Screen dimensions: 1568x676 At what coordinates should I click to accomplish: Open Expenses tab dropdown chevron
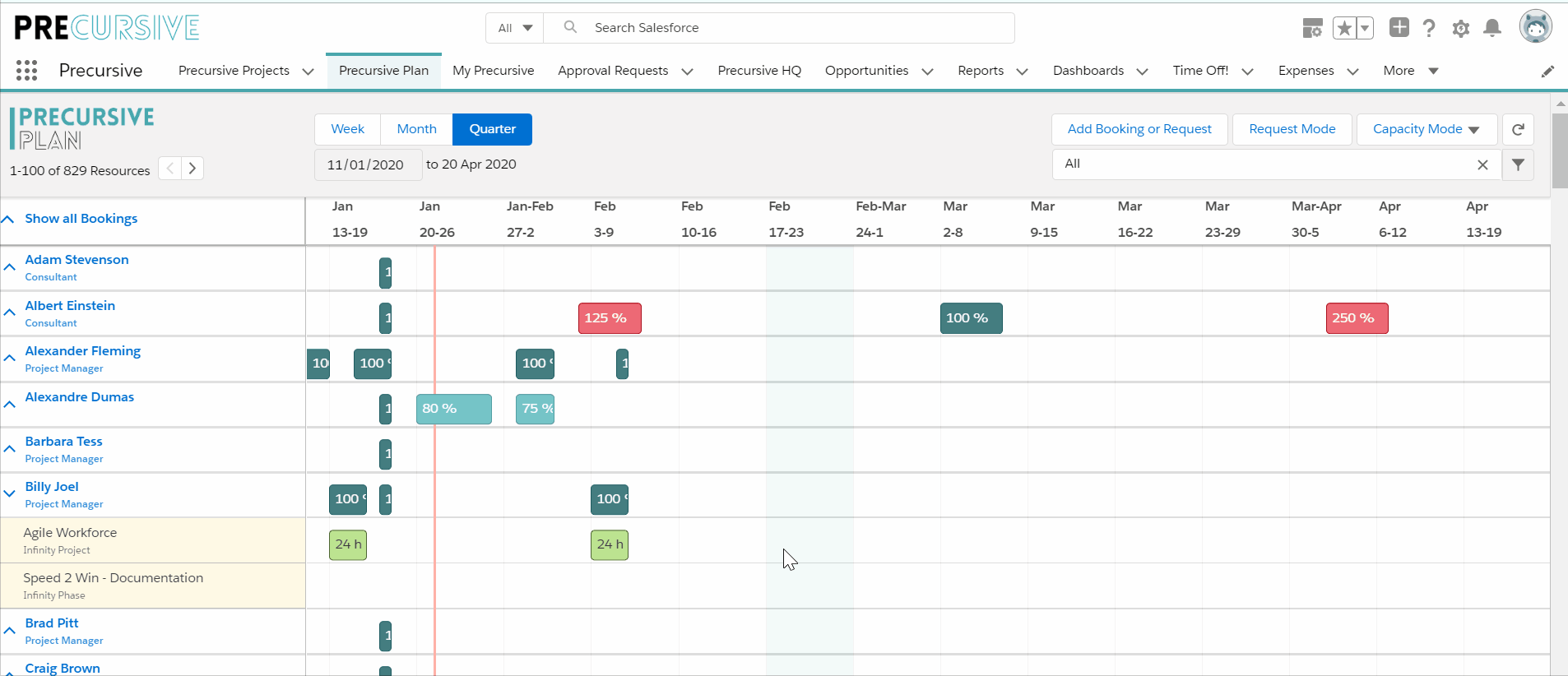pos(1352,72)
